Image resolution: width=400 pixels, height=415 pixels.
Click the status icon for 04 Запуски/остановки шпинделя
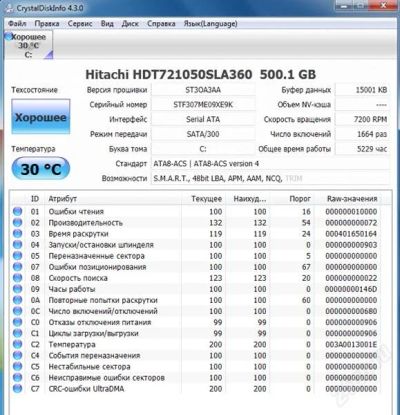(x=18, y=245)
